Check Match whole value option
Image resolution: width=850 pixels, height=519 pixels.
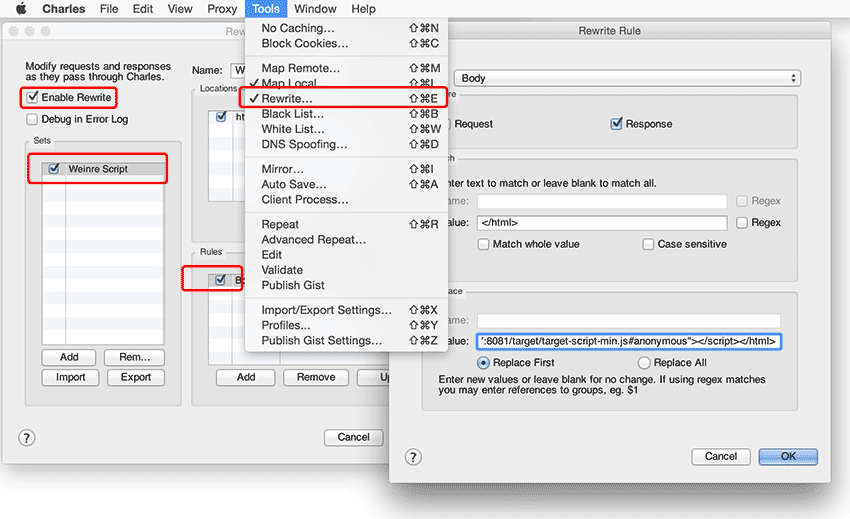tap(484, 244)
